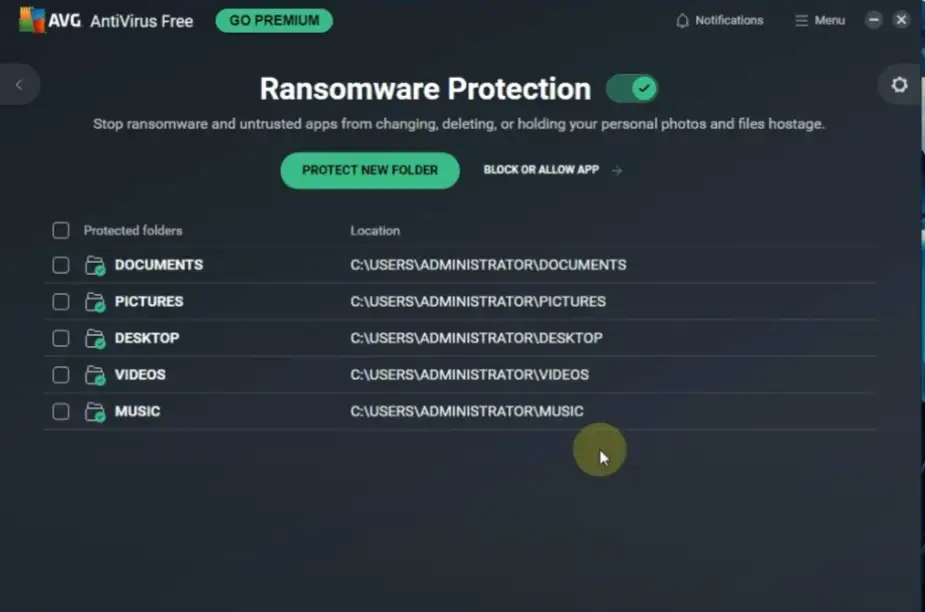Check the Documents folder checkbox
Image resolution: width=925 pixels, height=612 pixels.
click(61, 266)
